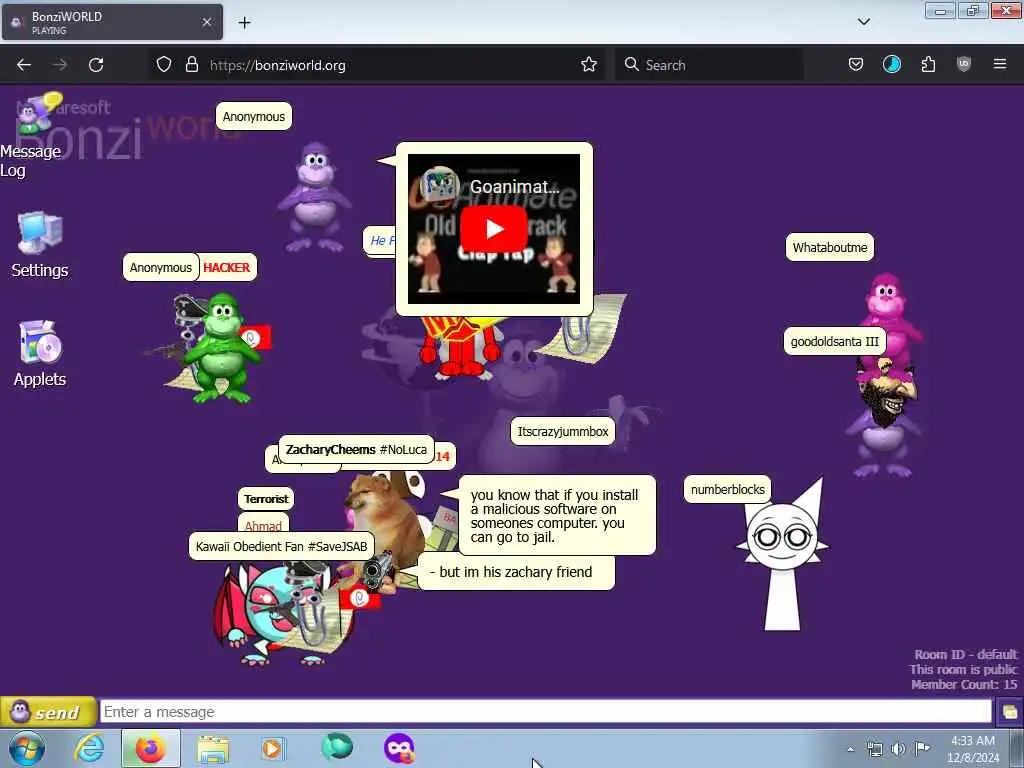Bookmark this page with the star
This screenshot has width=1024, height=768.
[589, 65]
